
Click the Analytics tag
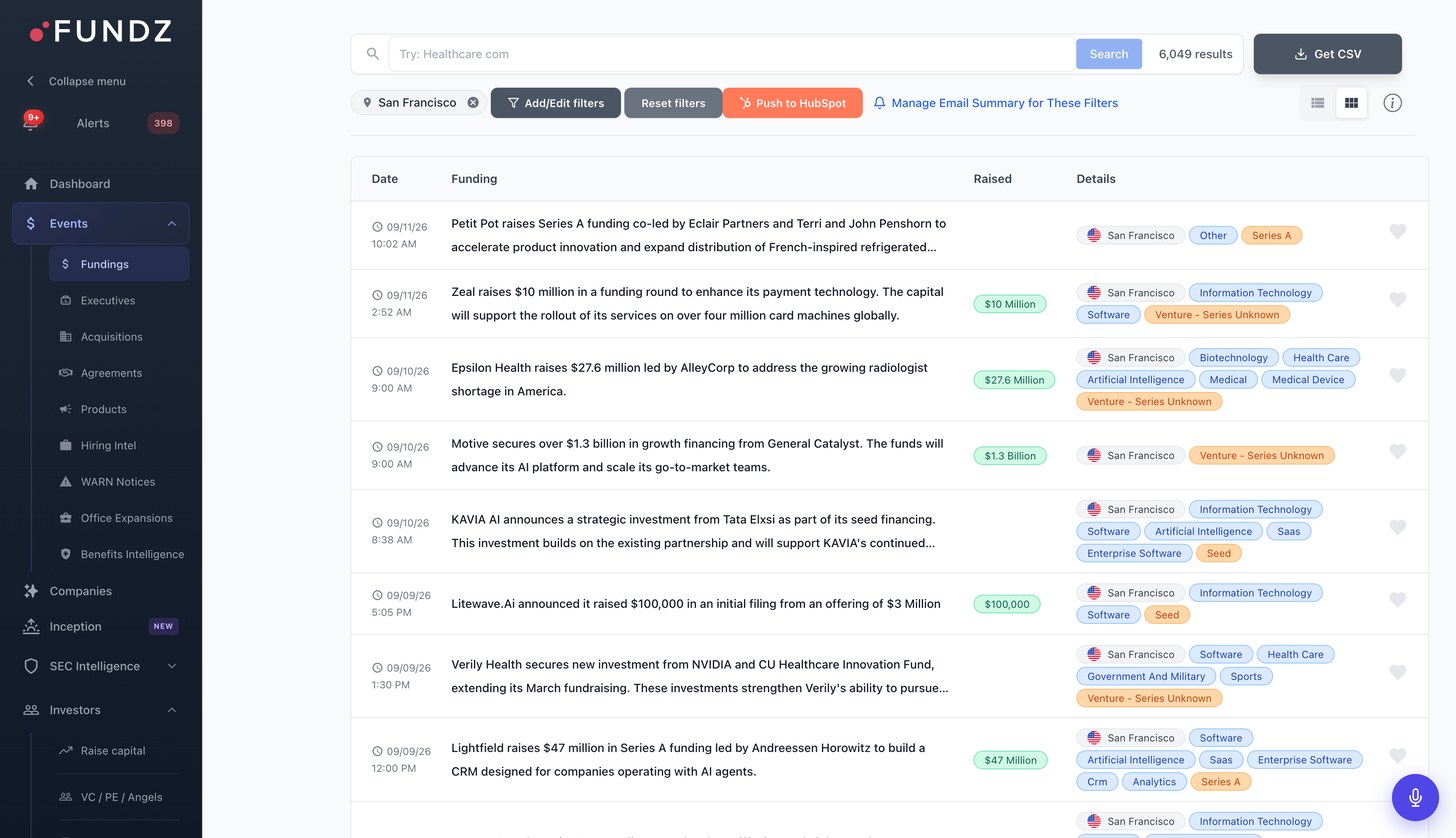(1154, 782)
